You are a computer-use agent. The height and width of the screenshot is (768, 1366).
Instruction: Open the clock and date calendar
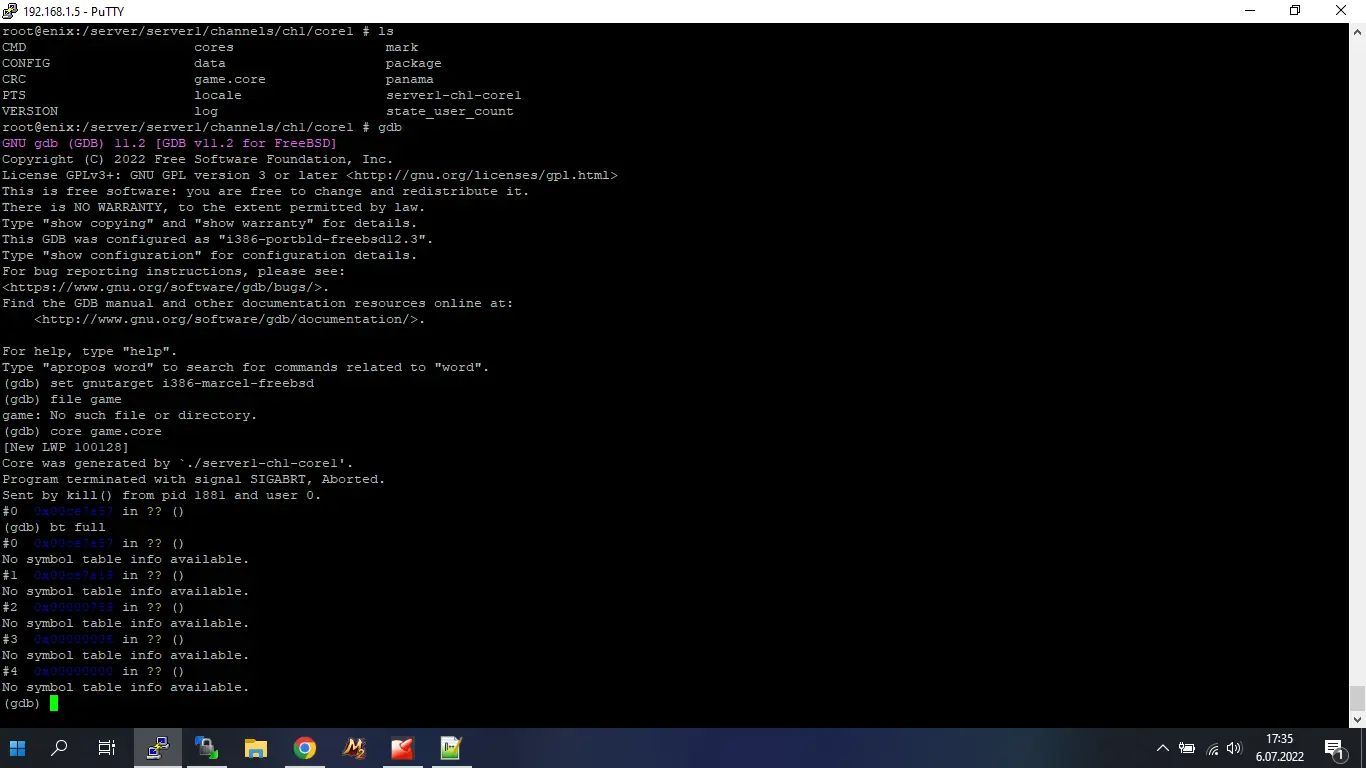[1279, 748]
